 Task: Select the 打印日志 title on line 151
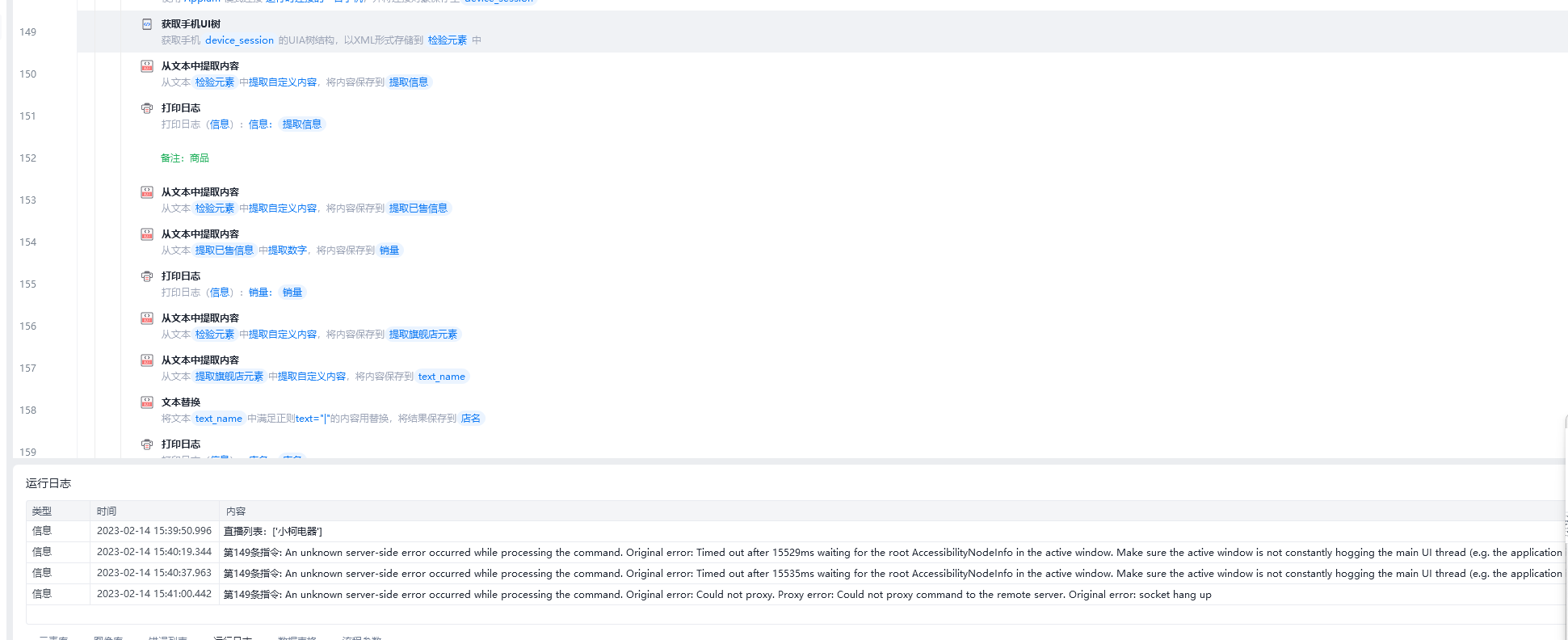tap(181, 108)
